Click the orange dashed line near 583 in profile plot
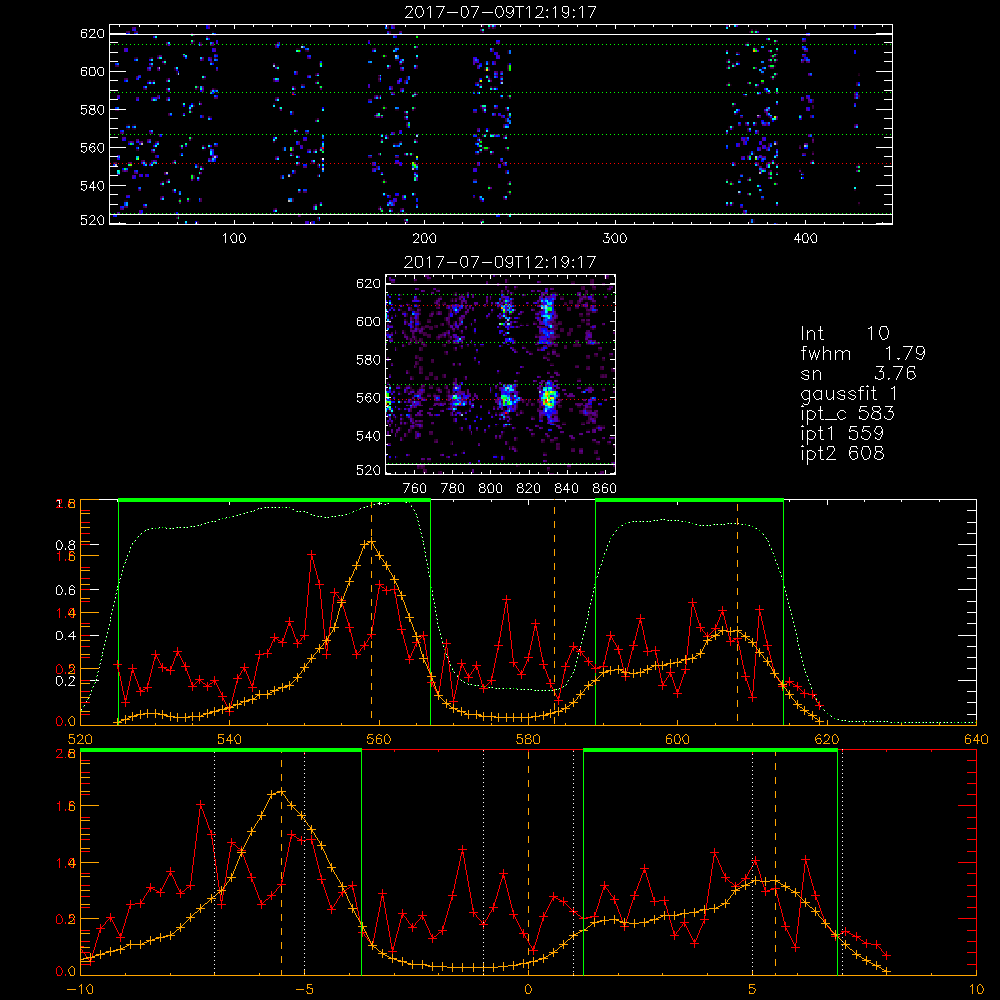Image resolution: width=1000 pixels, height=1000 pixels. tap(554, 614)
